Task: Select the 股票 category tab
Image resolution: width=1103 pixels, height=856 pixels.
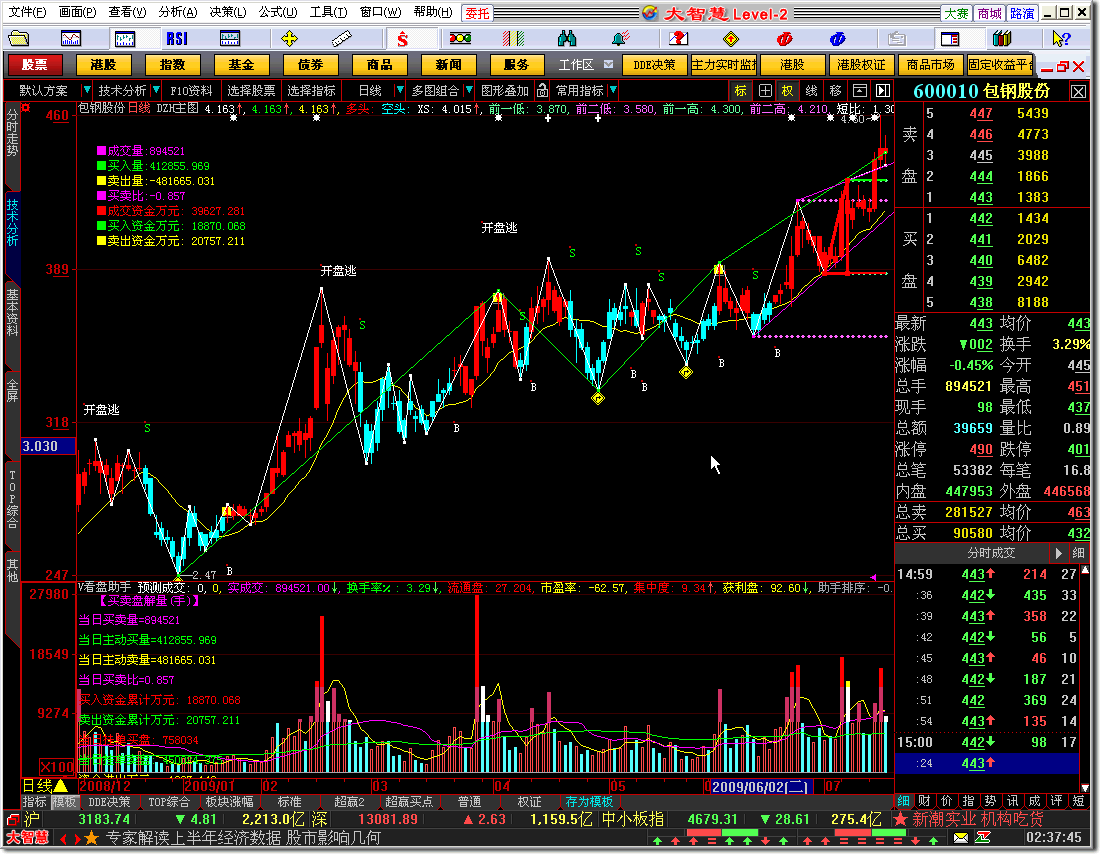Action: click(x=34, y=65)
